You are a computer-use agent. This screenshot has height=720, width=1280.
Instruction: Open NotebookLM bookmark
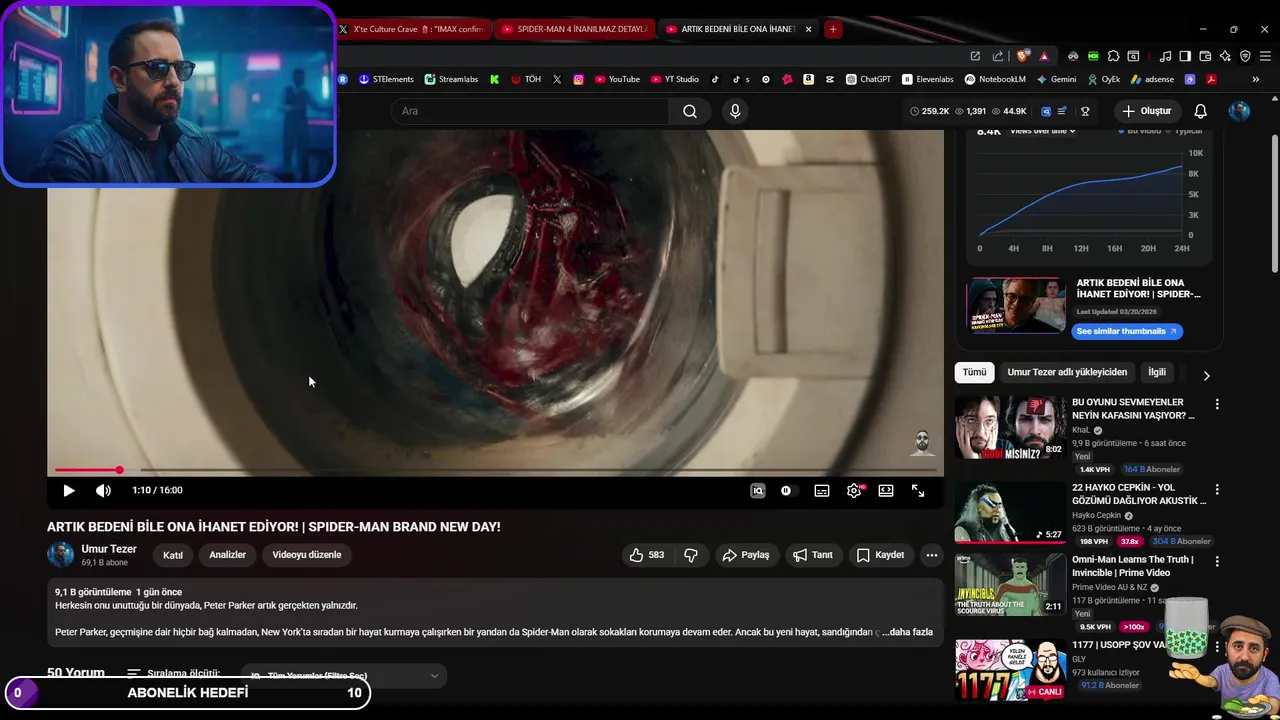coord(995,79)
